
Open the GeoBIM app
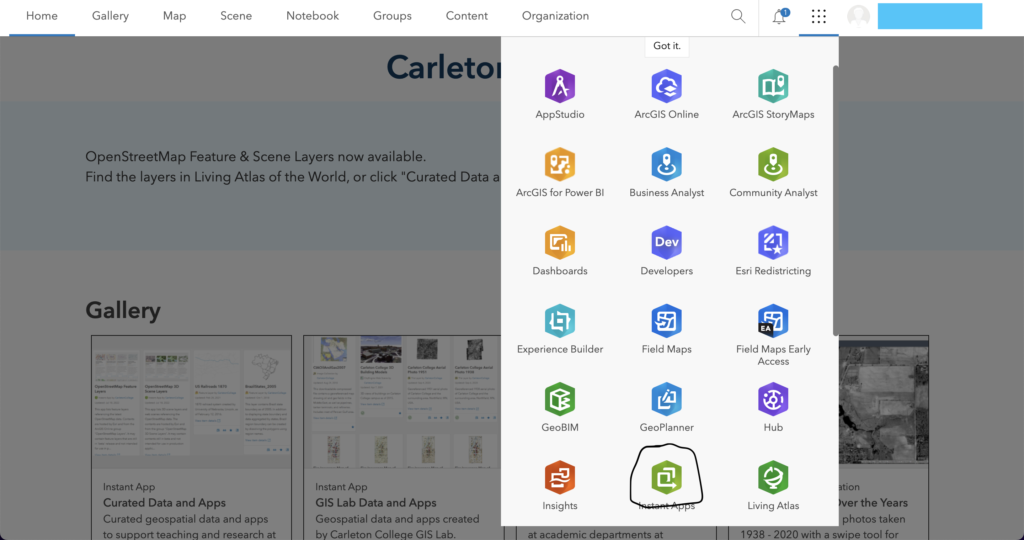(560, 408)
